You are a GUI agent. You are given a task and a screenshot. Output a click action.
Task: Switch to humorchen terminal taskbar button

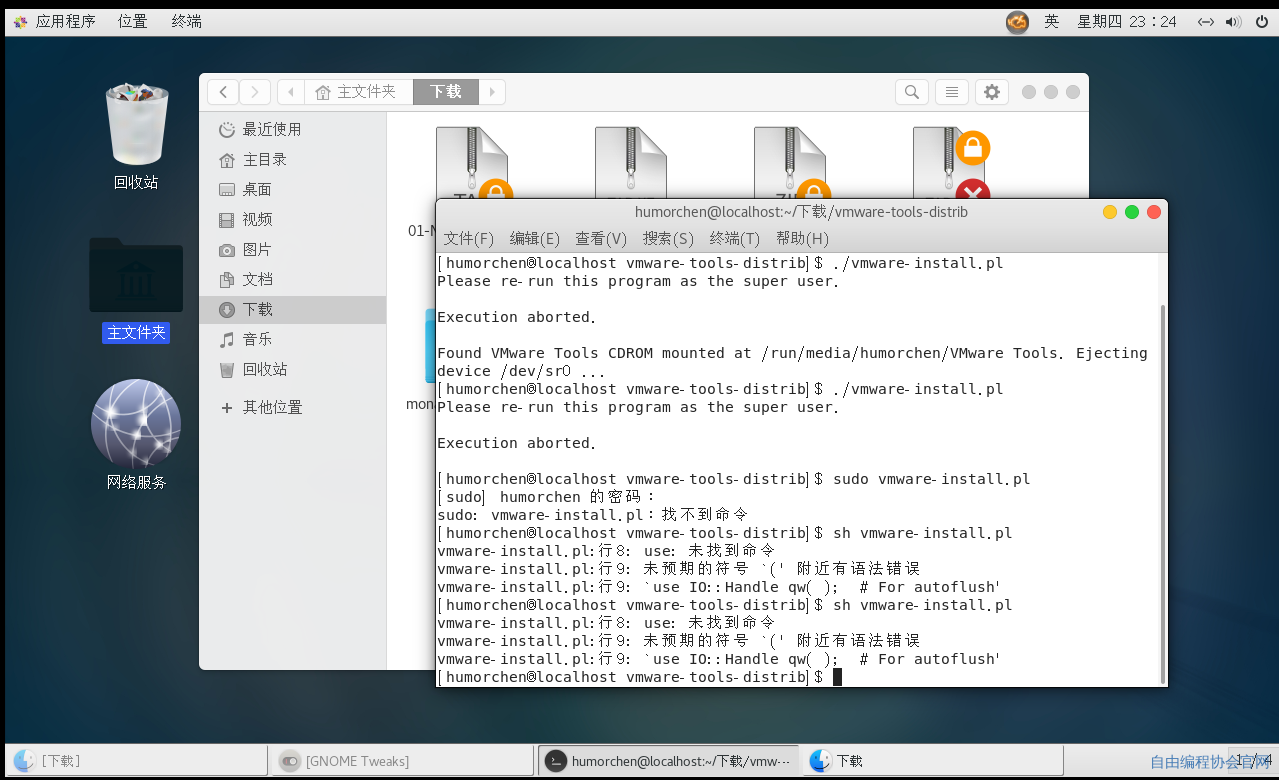click(668, 761)
